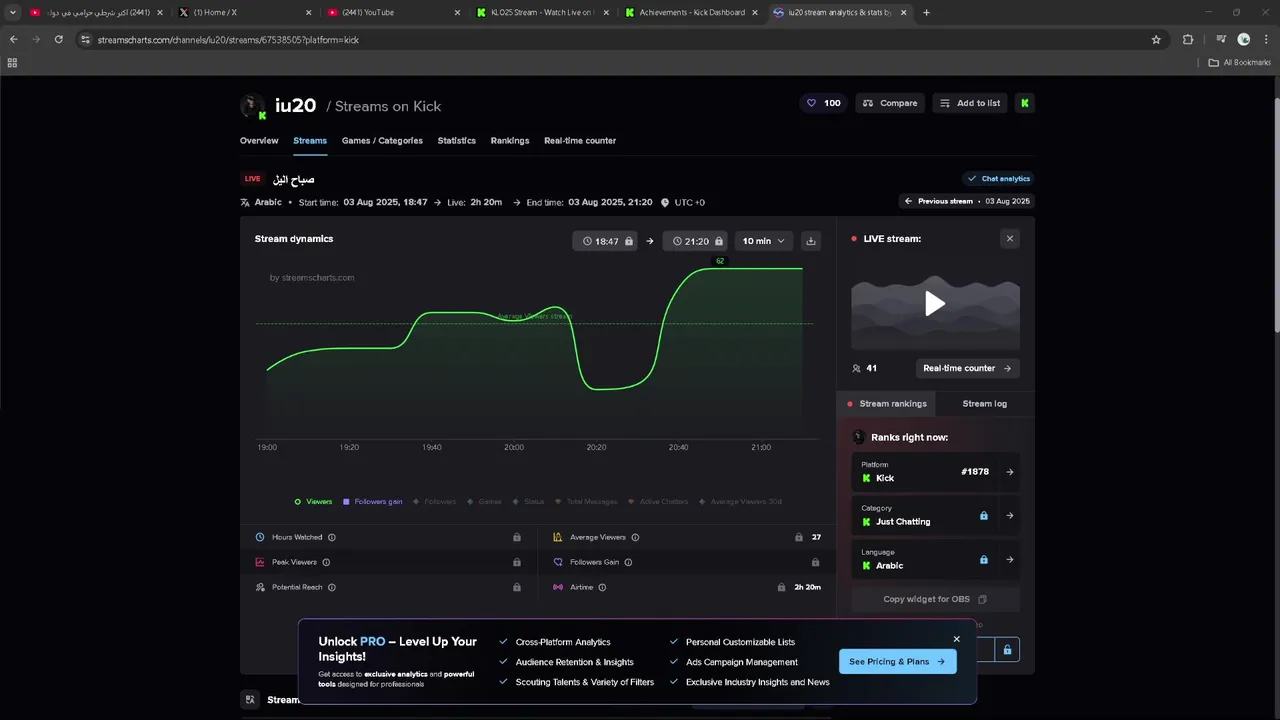The width and height of the screenshot is (1280, 720).
Task: Click the 62 peak marker on the chart
Action: pyautogui.click(x=720, y=261)
